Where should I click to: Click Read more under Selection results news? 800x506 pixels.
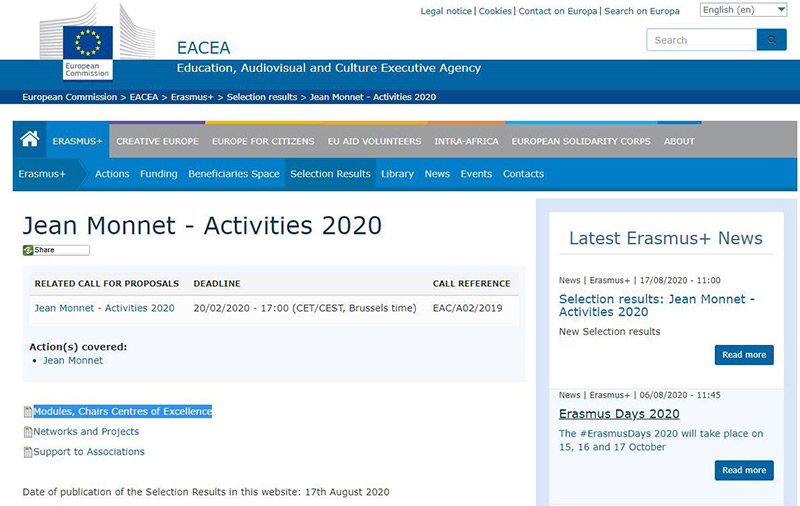pos(744,355)
